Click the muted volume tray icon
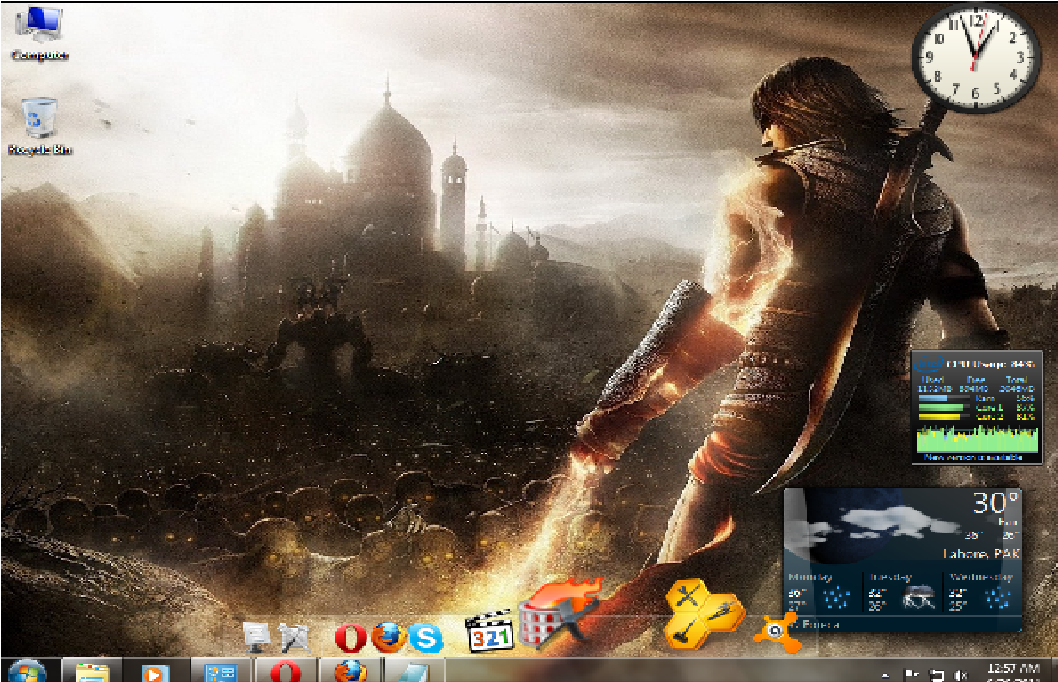 click(x=962, y=674)
